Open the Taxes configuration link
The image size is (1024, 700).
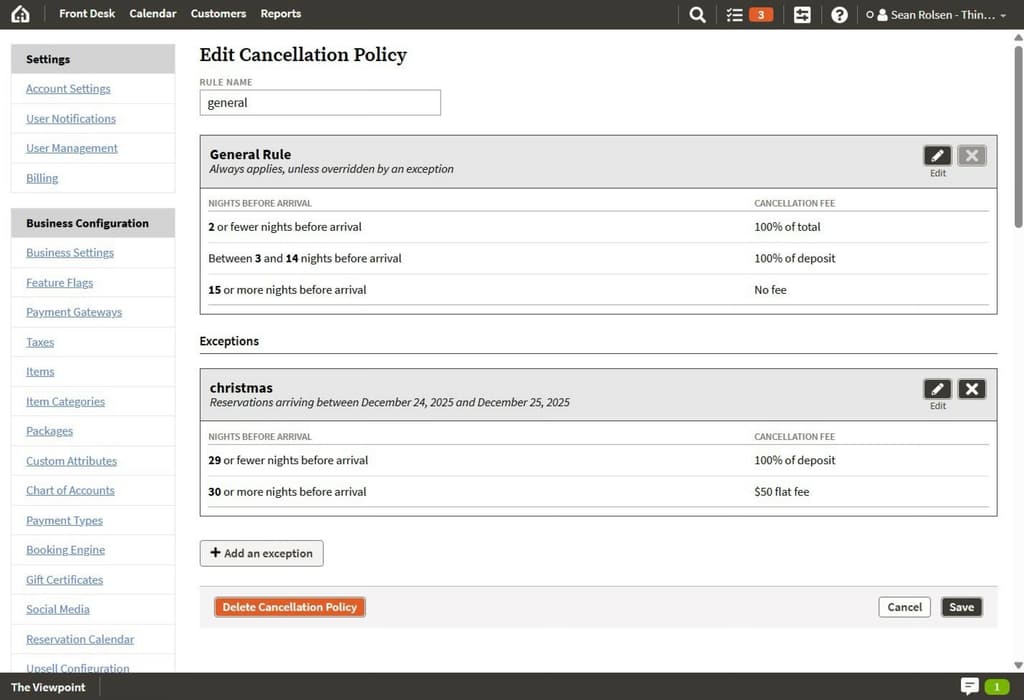point(40,342)
